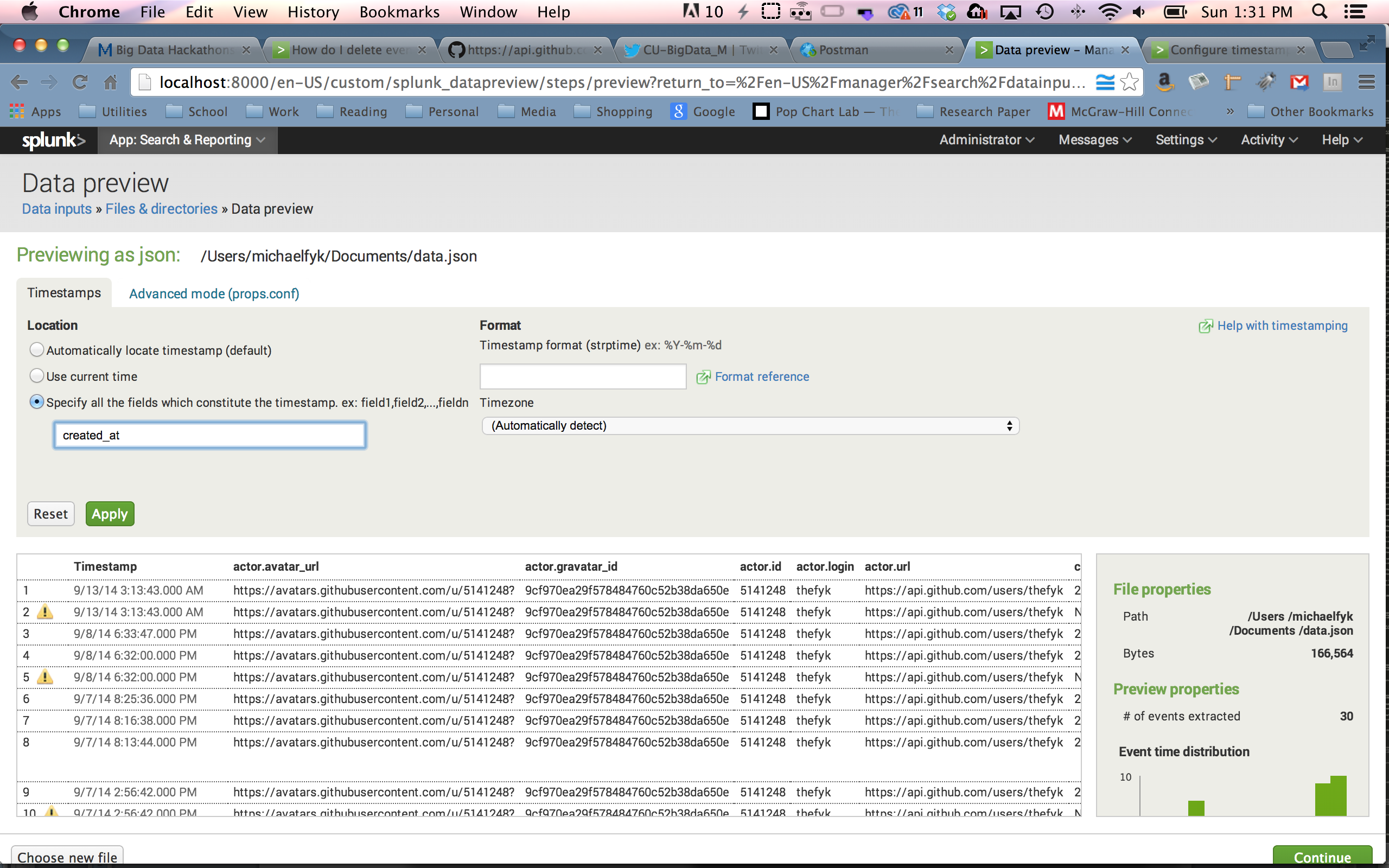Click the Splunk logo
Screen dimensions: 1389x868
click(x=53, y=140)
